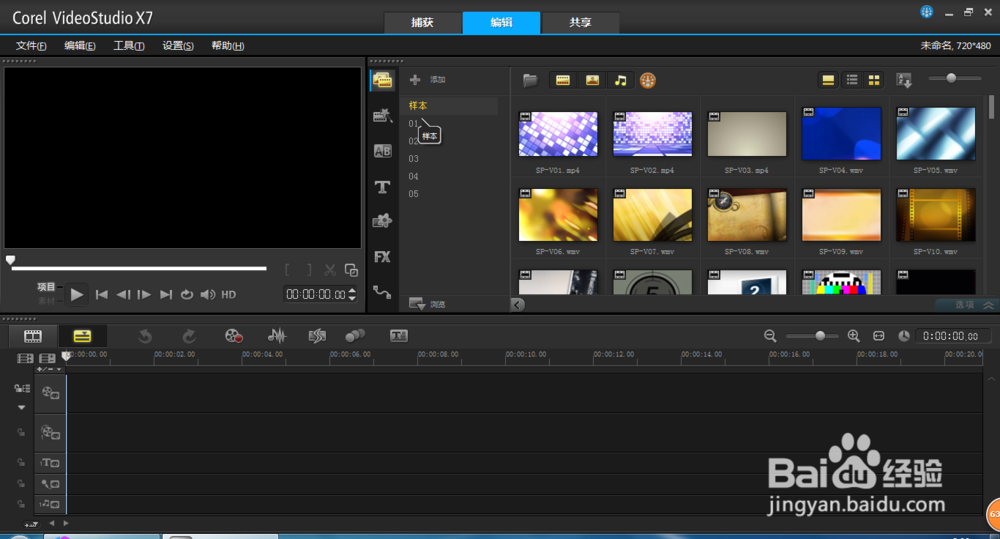1000x539 pixels.
Task: Toggle show videos filter in library
Action: tap(562, 80)
